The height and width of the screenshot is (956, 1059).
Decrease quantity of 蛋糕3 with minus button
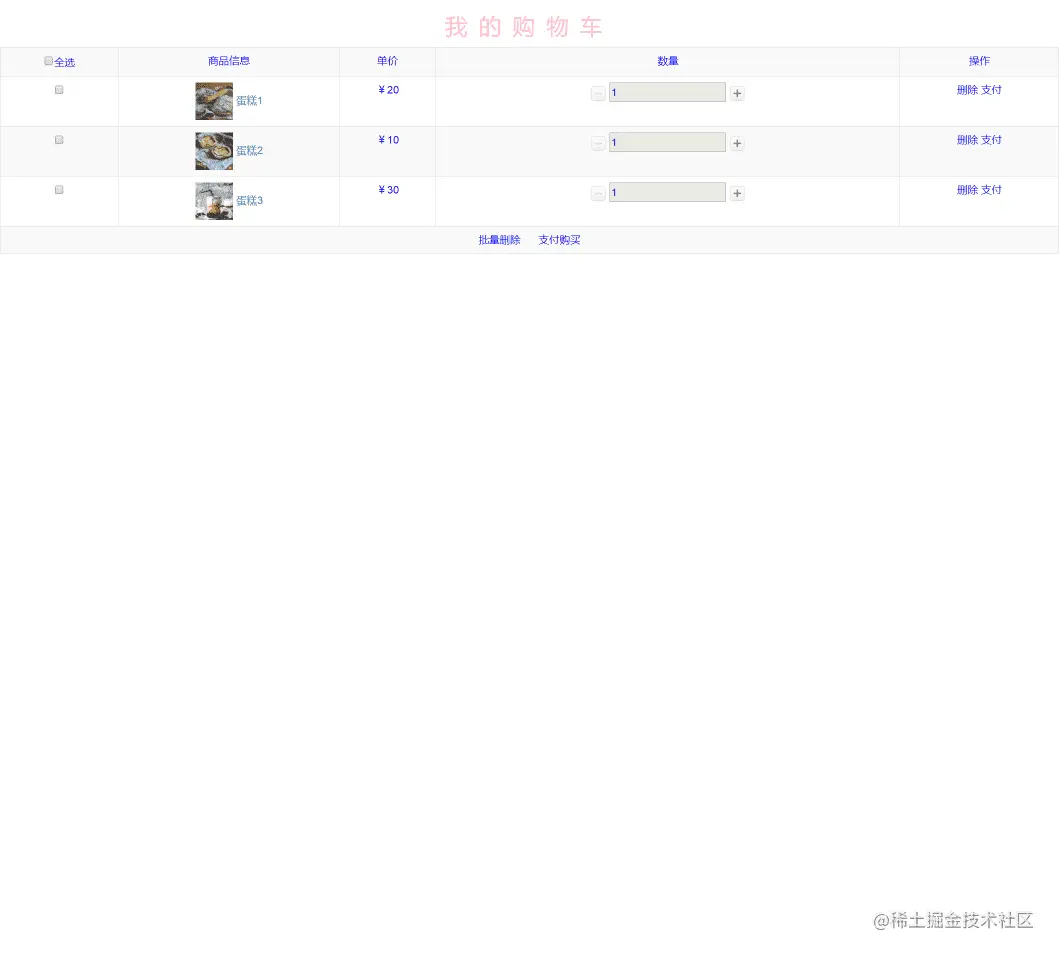(x=598, y=193)
